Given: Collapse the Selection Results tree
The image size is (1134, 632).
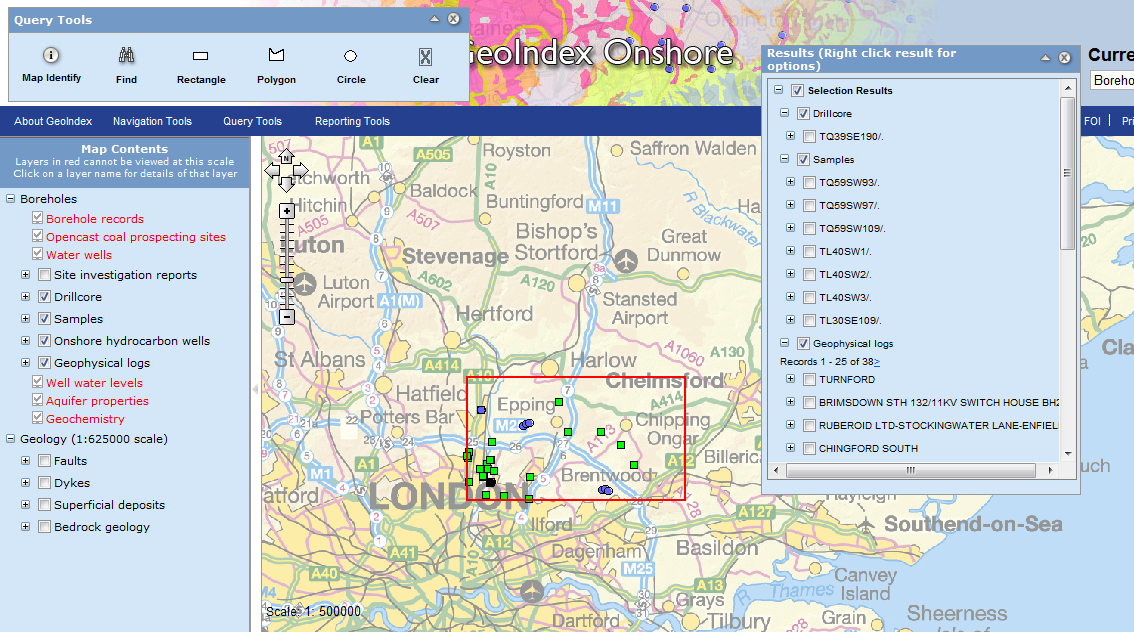Looking at the screenshot, I should point(778,90).
